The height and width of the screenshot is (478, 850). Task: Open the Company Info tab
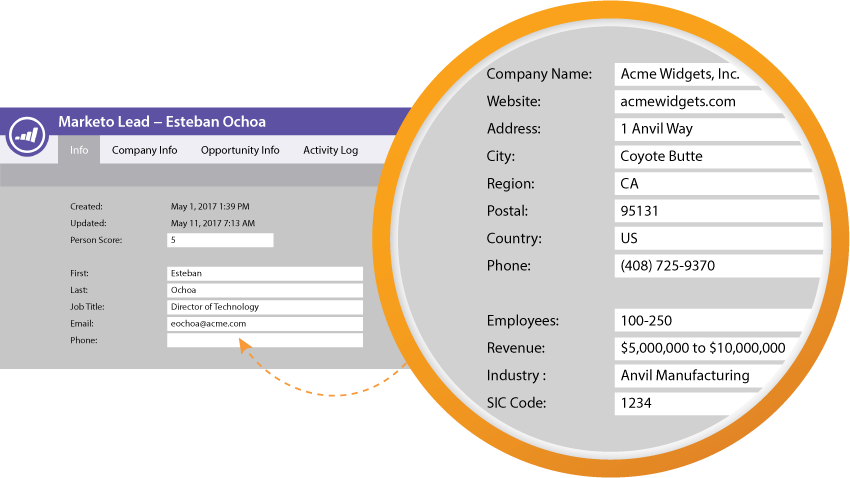(144, 150)
